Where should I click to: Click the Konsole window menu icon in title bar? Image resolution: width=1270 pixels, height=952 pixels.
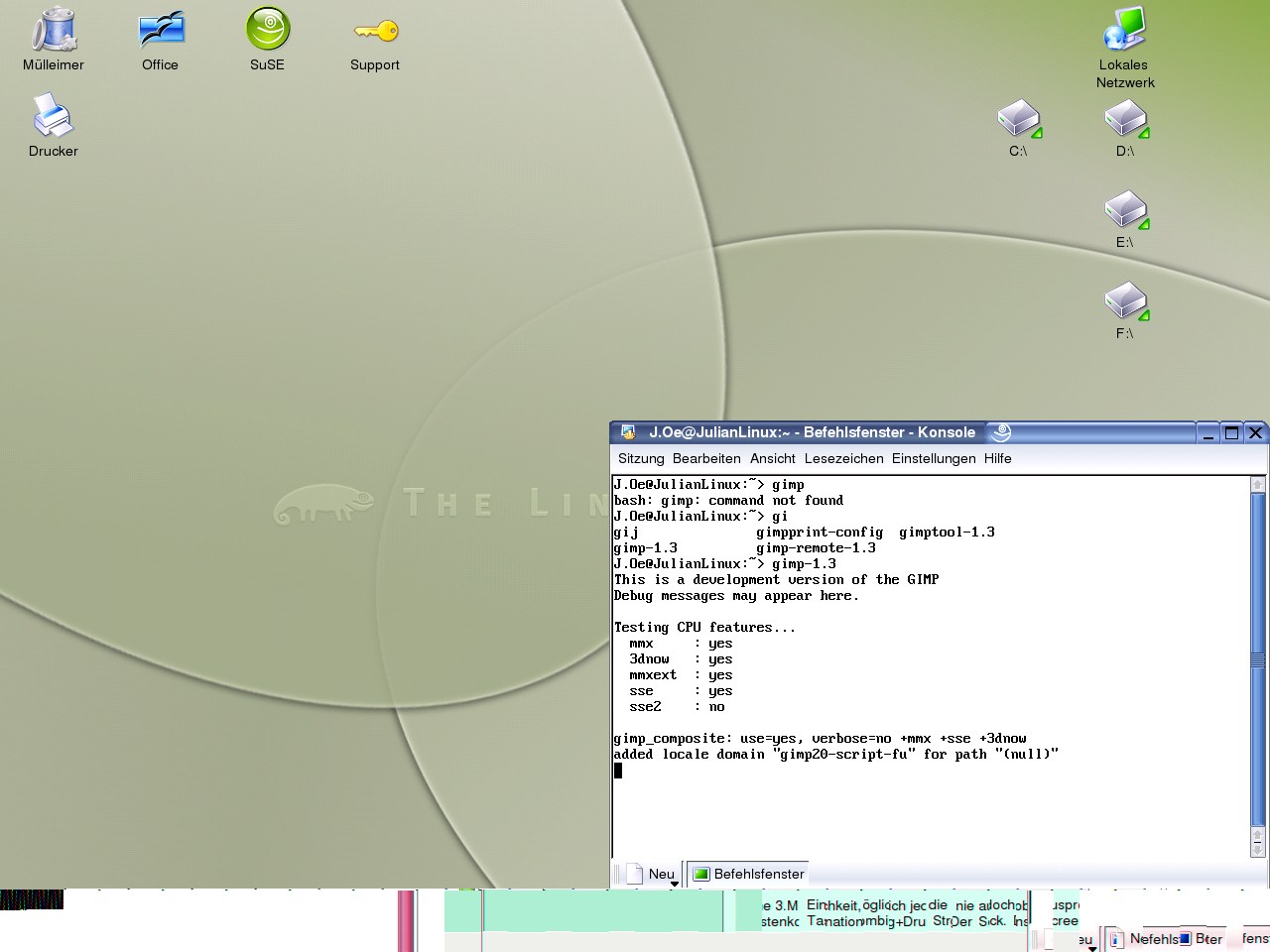tap(628, 432)
